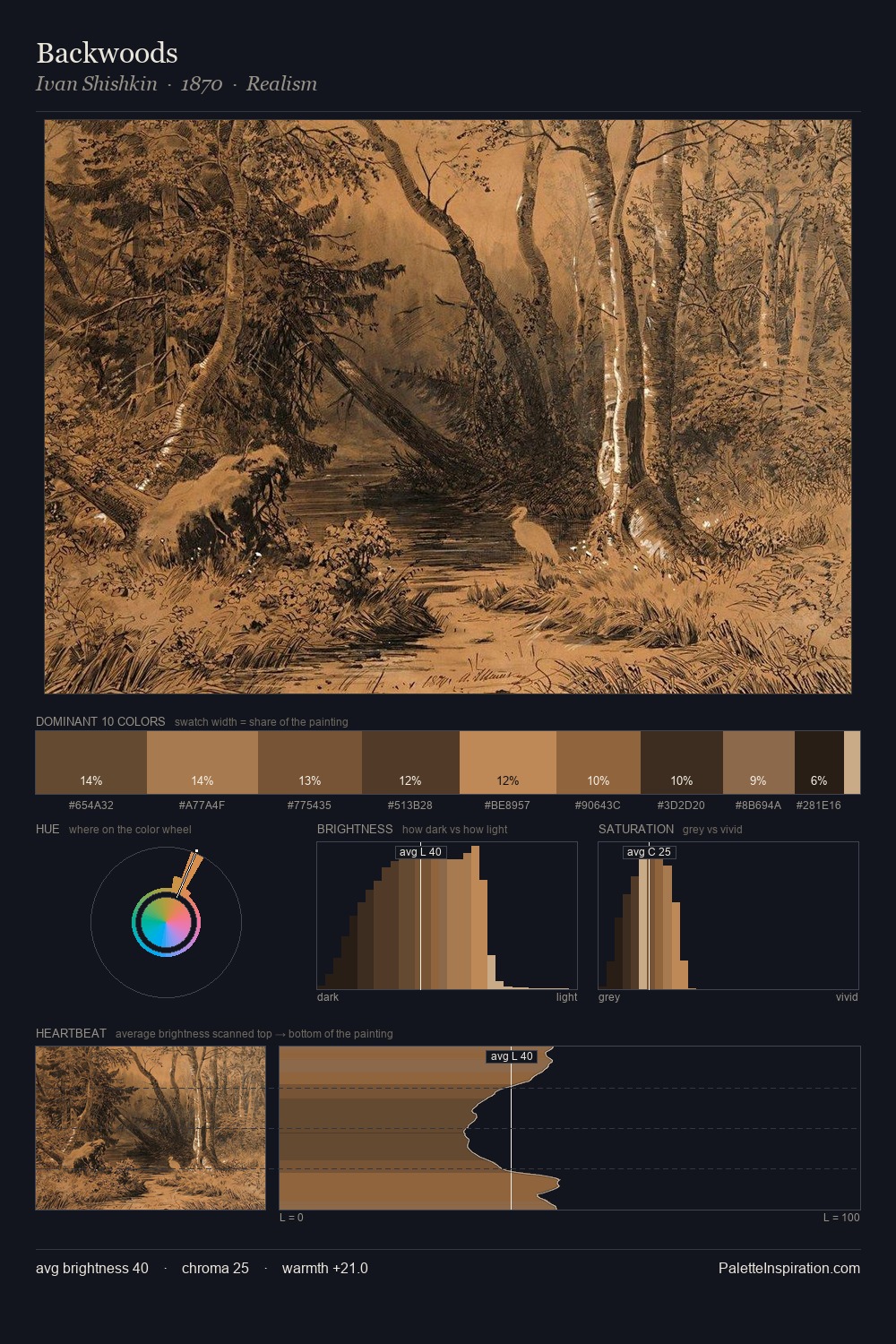This screenshot has width=896, height=1344.
Task: Click the 'Ivan Shishkin · 1870 · Realism' subtitle
Action: pyautogui.click(x=177, y=84)
